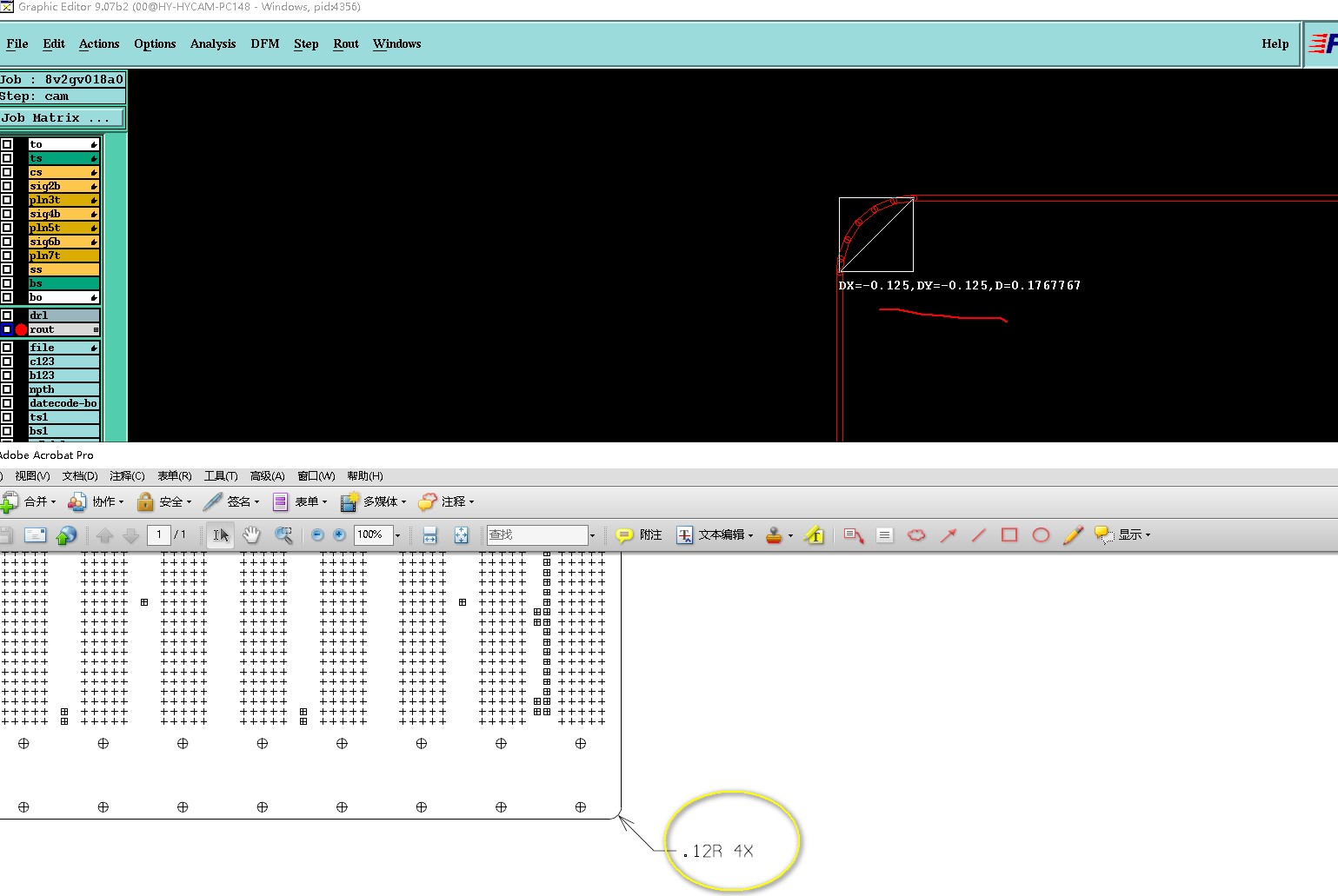The height and width of the screenshot is (896, 1338).
Task: Open the 100% zoom level dropdown
Action: click(397, 535)
